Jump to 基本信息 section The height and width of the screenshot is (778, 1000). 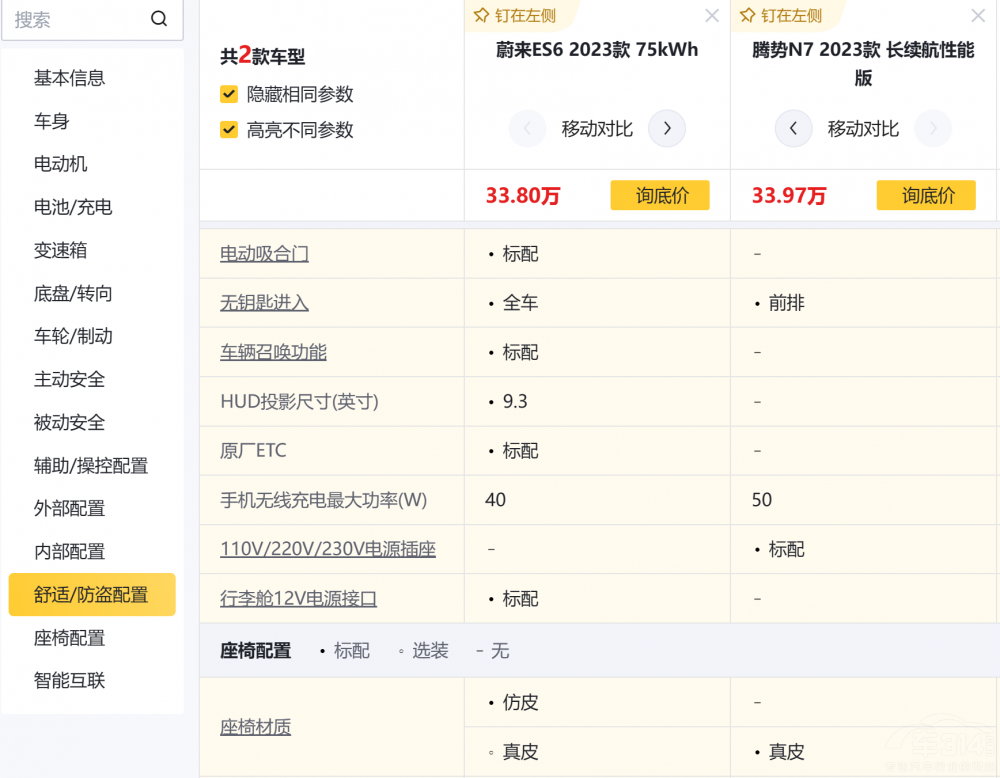click(x=69, y=78)
